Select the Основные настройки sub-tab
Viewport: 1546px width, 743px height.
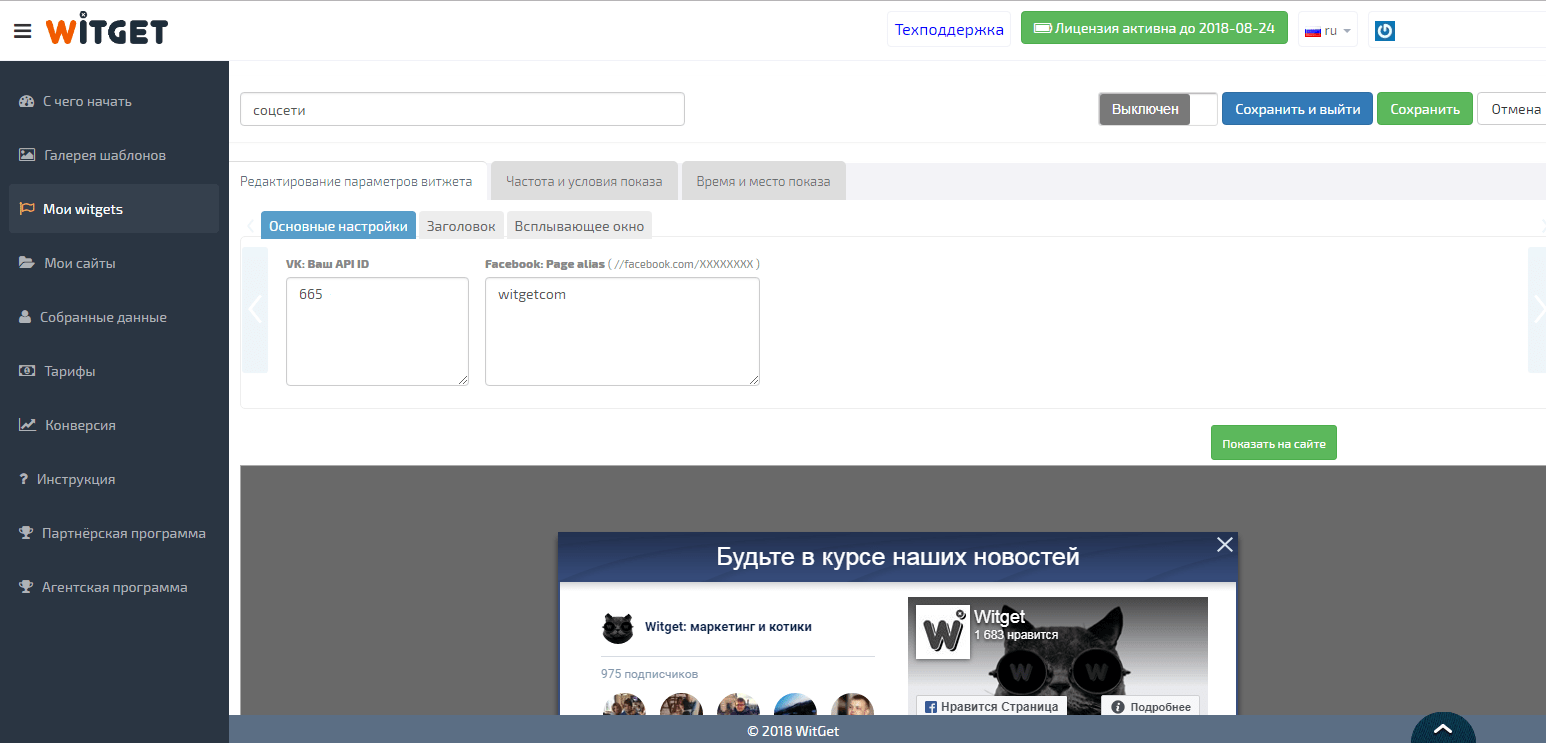point(338,226)
